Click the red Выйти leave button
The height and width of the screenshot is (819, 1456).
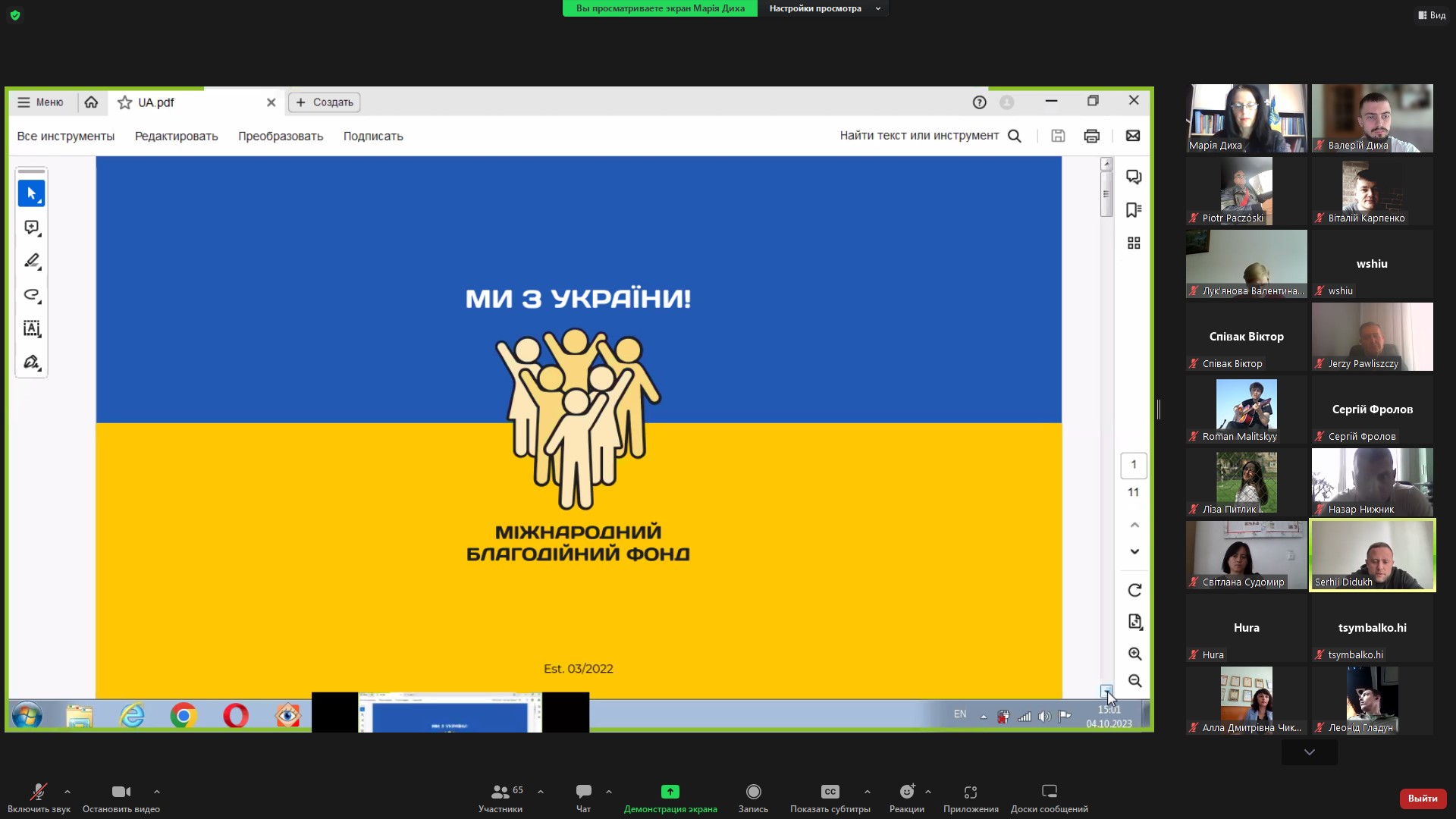(1422, 798)
